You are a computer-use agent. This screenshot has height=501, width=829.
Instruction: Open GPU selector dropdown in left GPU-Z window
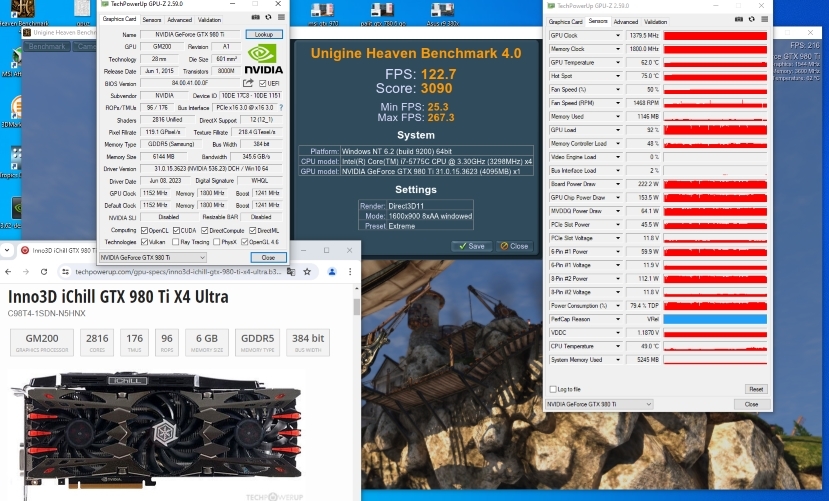[152, 257]
